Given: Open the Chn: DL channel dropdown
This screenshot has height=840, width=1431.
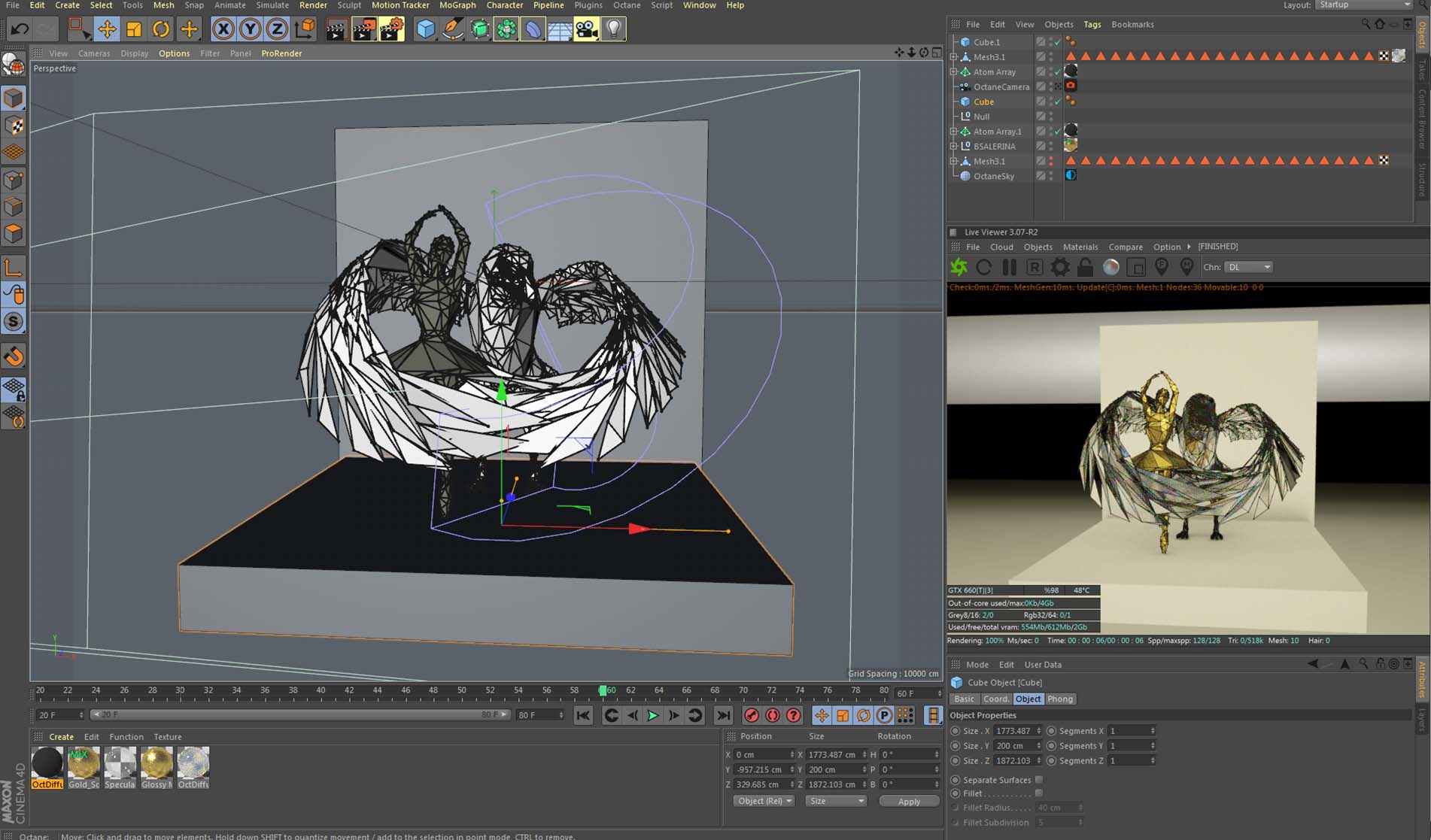Looking at the screenshot, I should click(1248, 267).
